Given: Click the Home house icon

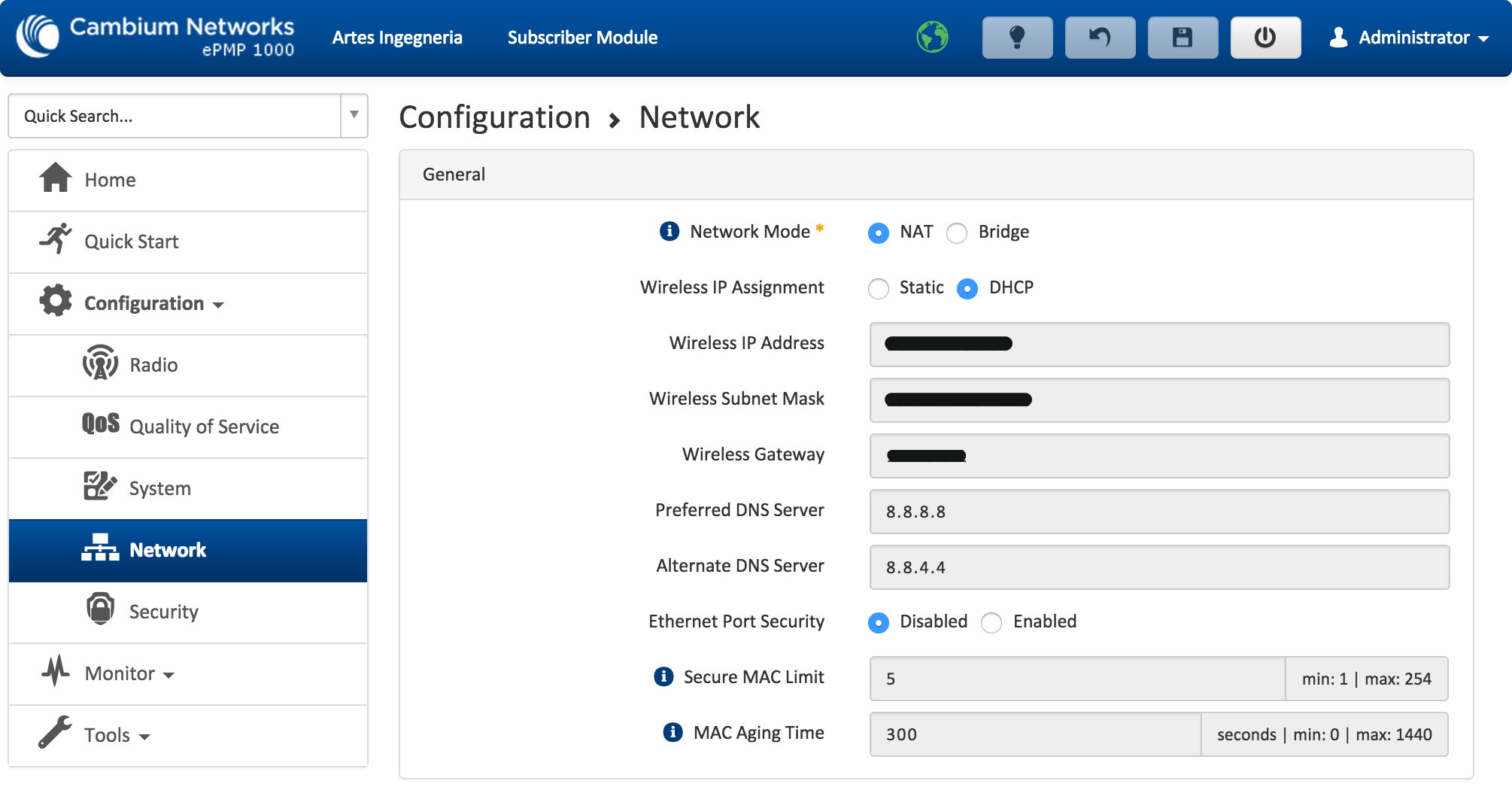Looking at the screenshot, I should pos(56,178).
